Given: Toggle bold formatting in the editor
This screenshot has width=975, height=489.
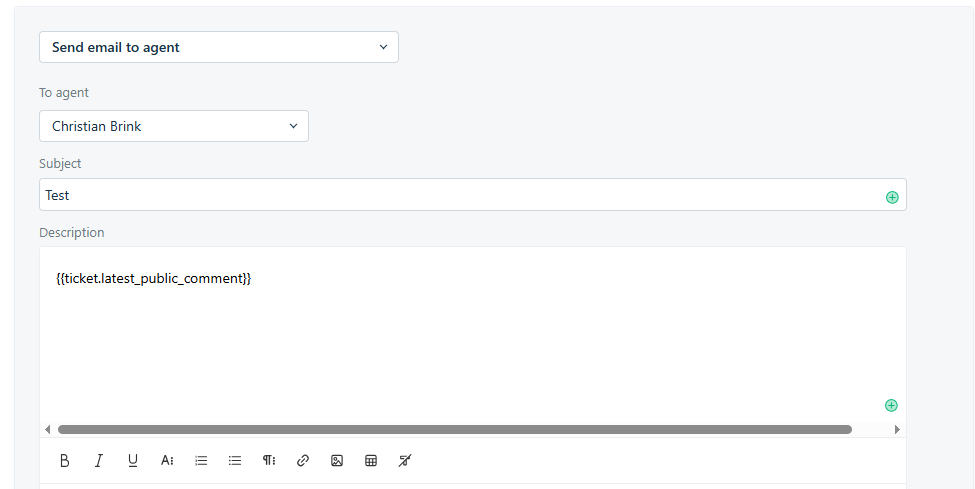Looking at the screenshot, I should click(64, 460).
